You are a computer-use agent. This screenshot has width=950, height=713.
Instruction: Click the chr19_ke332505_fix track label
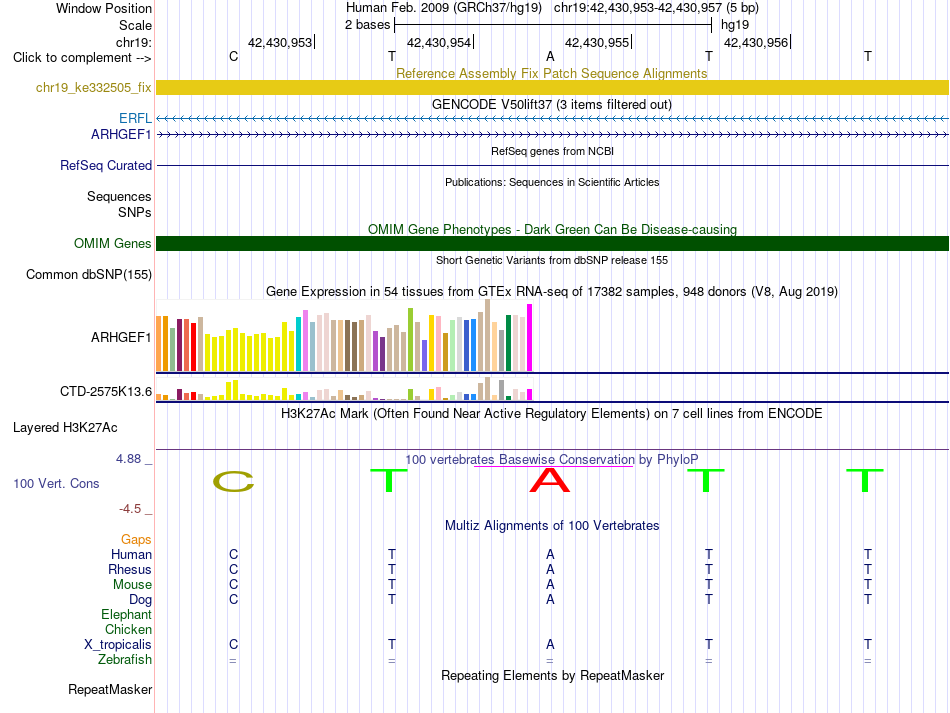[93, 88]
